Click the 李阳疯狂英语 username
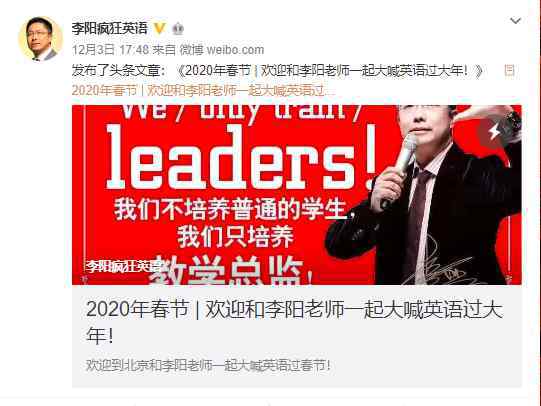541x406 pixels. pyautogui.click(x=110, y=28)
